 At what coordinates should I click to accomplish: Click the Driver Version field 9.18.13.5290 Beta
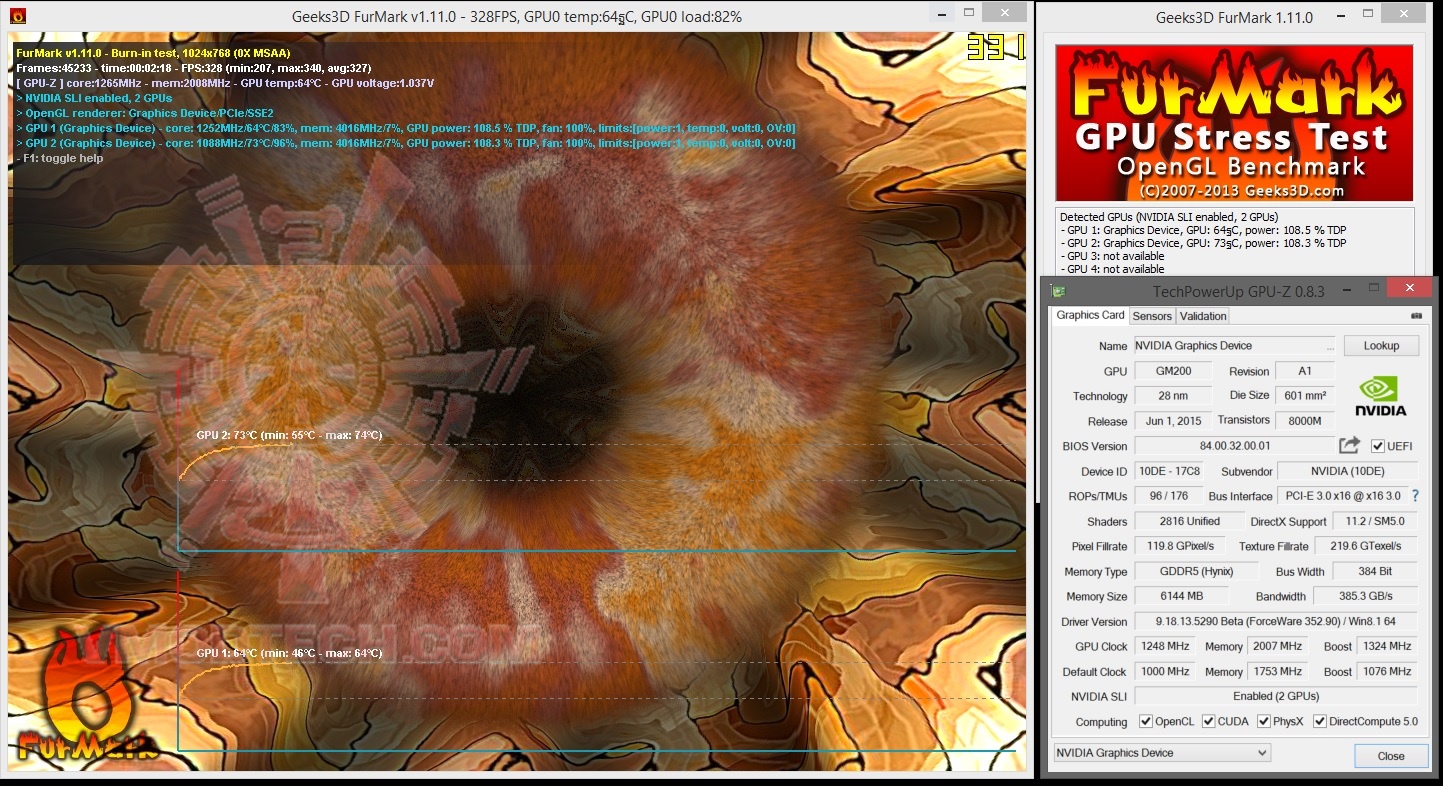(x=1276, y=622)
